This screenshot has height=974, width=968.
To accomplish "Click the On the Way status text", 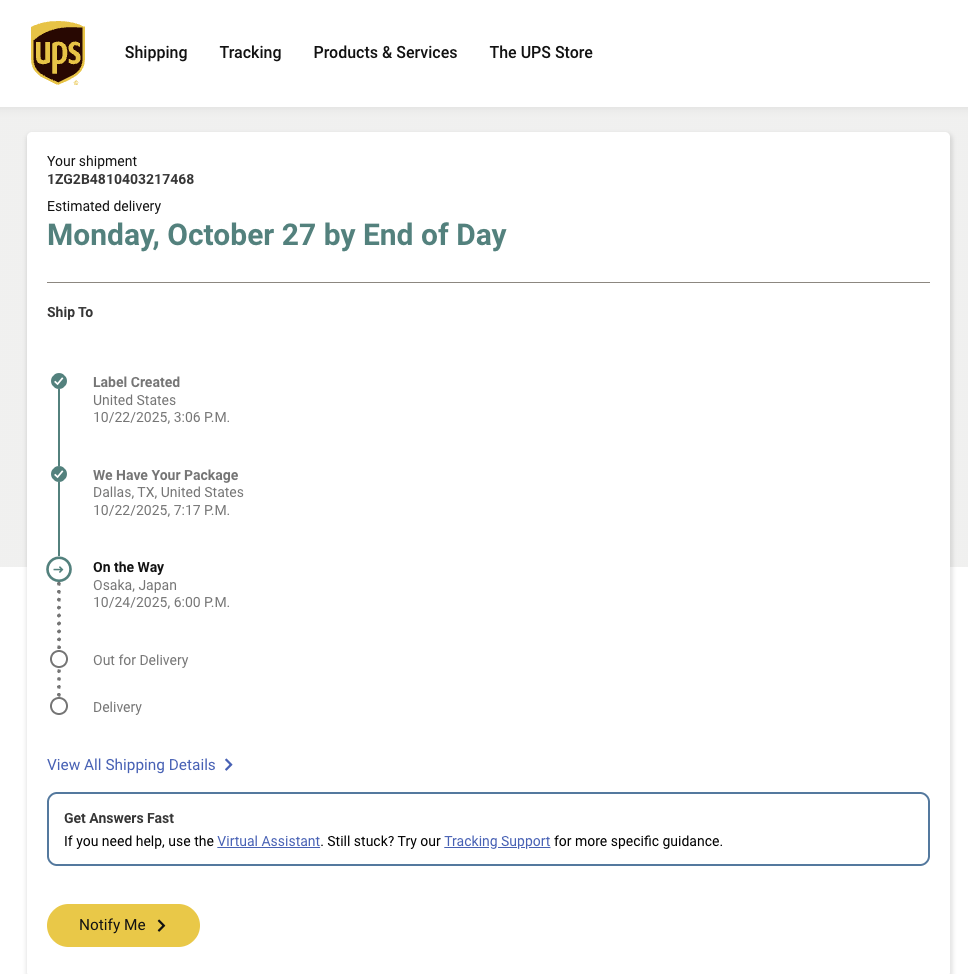I will pos(128,567).
